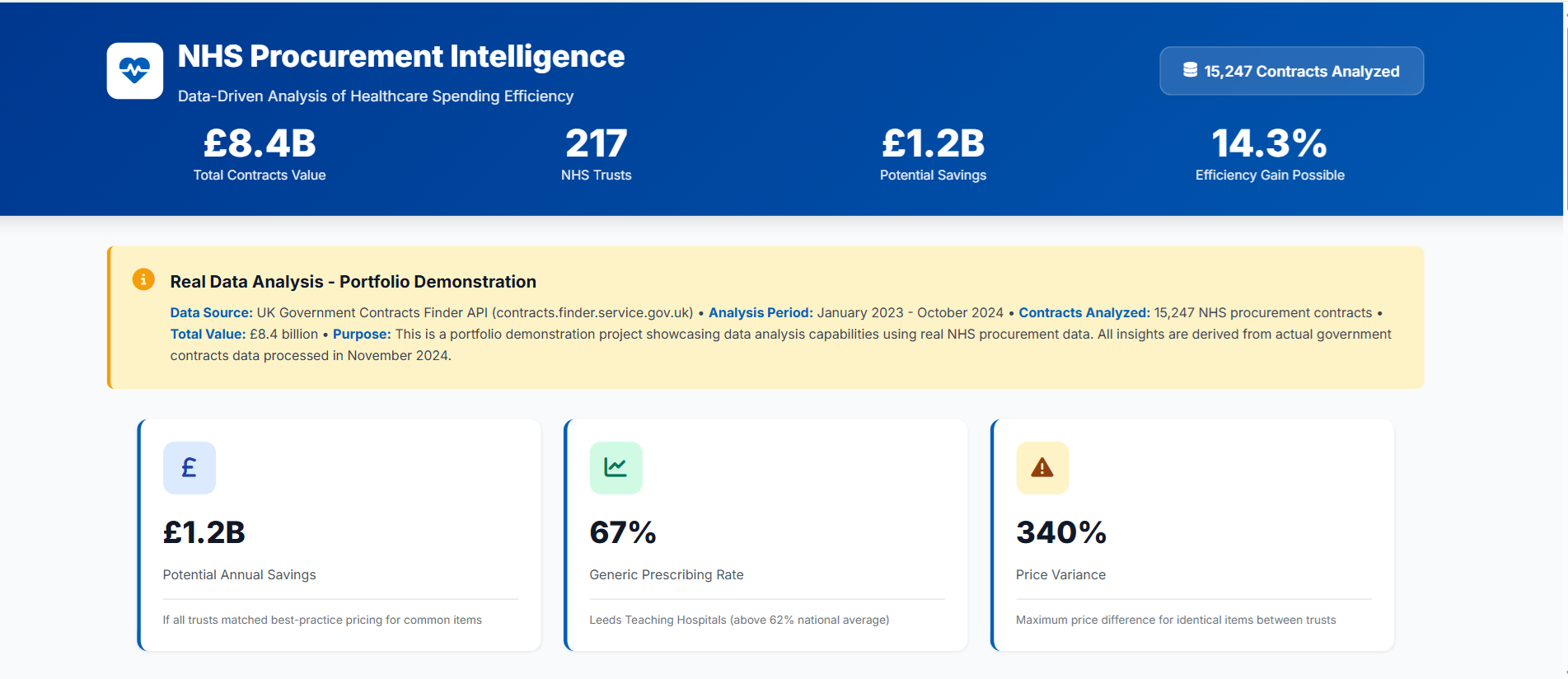
Task: Select the £1.2B Potential Savings header stat
Action: [x=933, y=153]
